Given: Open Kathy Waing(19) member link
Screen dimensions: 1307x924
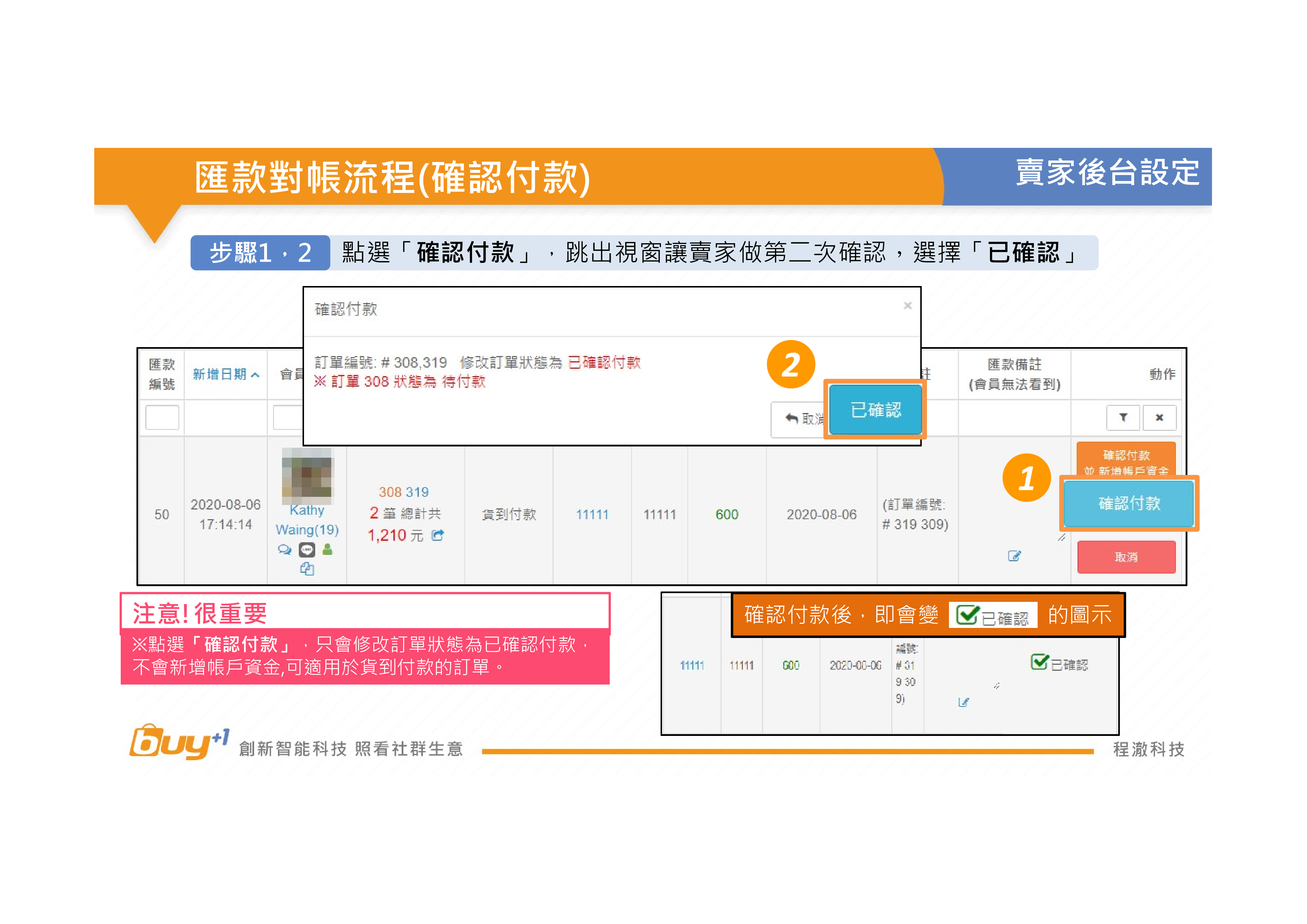Looking at the screenshot, I should [307, 520].
